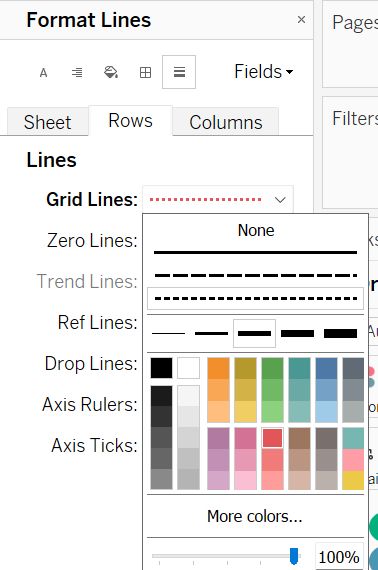Expand the Grid Lines dropdown

click(218, 200)
